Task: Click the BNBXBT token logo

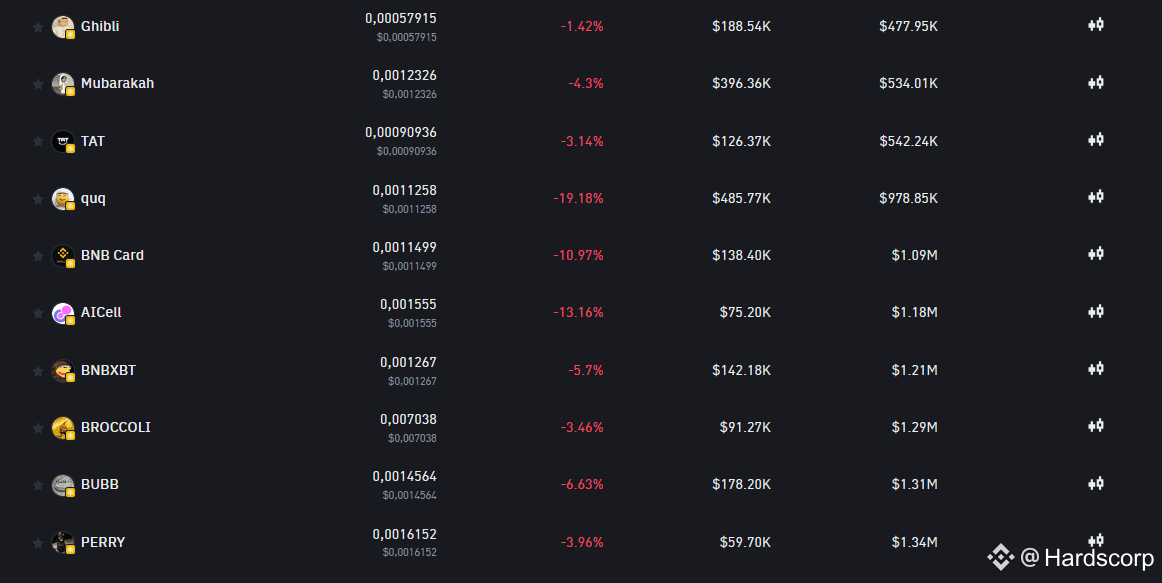Action: (64, 369)
